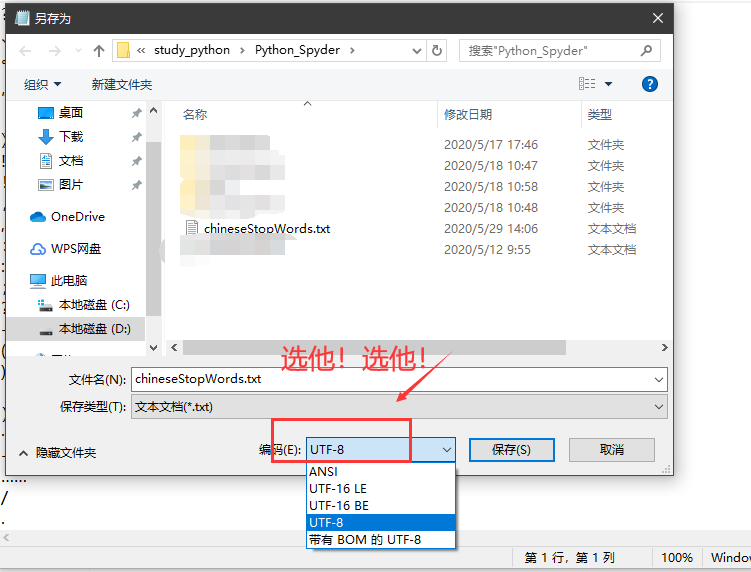Screen dimensions: 751x572
Task: Select 下载 in the navigation pane
Action: (70, 137)
